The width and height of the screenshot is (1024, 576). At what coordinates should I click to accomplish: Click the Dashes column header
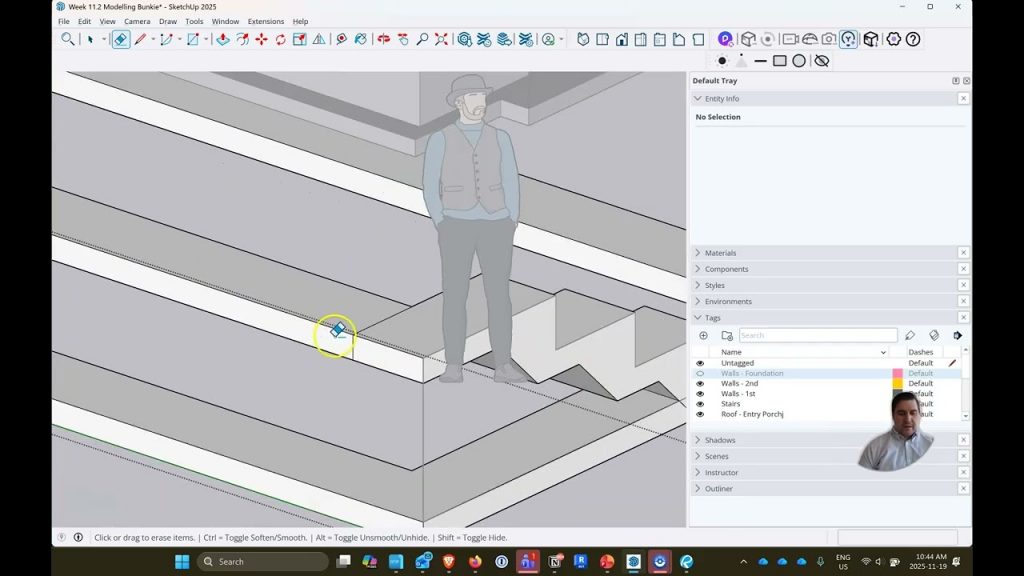coord(921,352)
